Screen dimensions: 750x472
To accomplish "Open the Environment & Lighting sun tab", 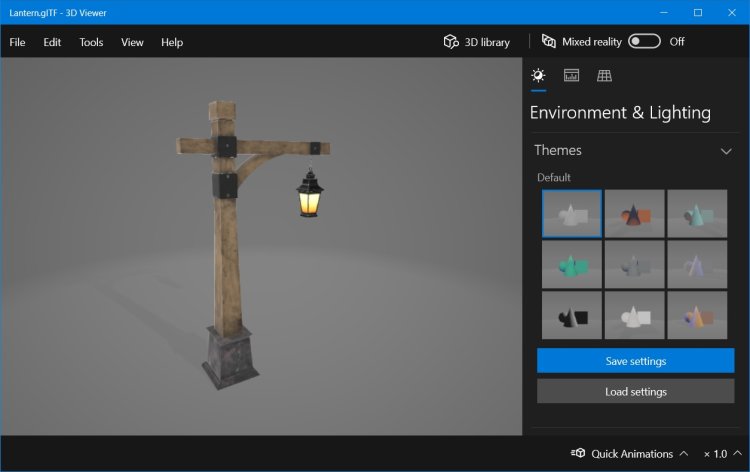I will tap(539, 75).
